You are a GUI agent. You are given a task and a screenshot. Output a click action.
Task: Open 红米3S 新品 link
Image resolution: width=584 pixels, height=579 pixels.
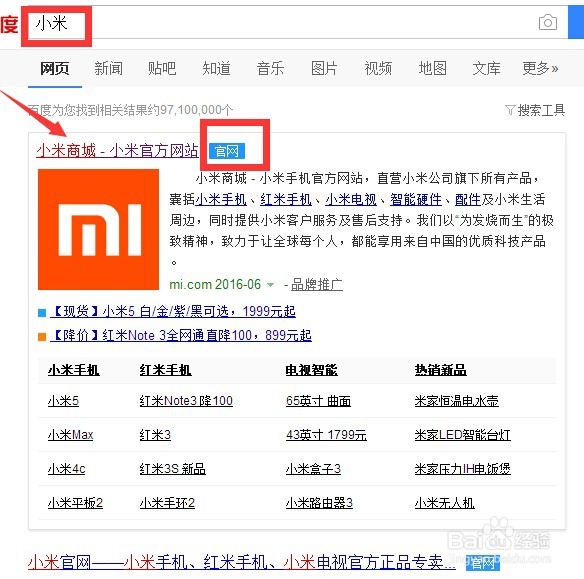[x=172, y=469]
